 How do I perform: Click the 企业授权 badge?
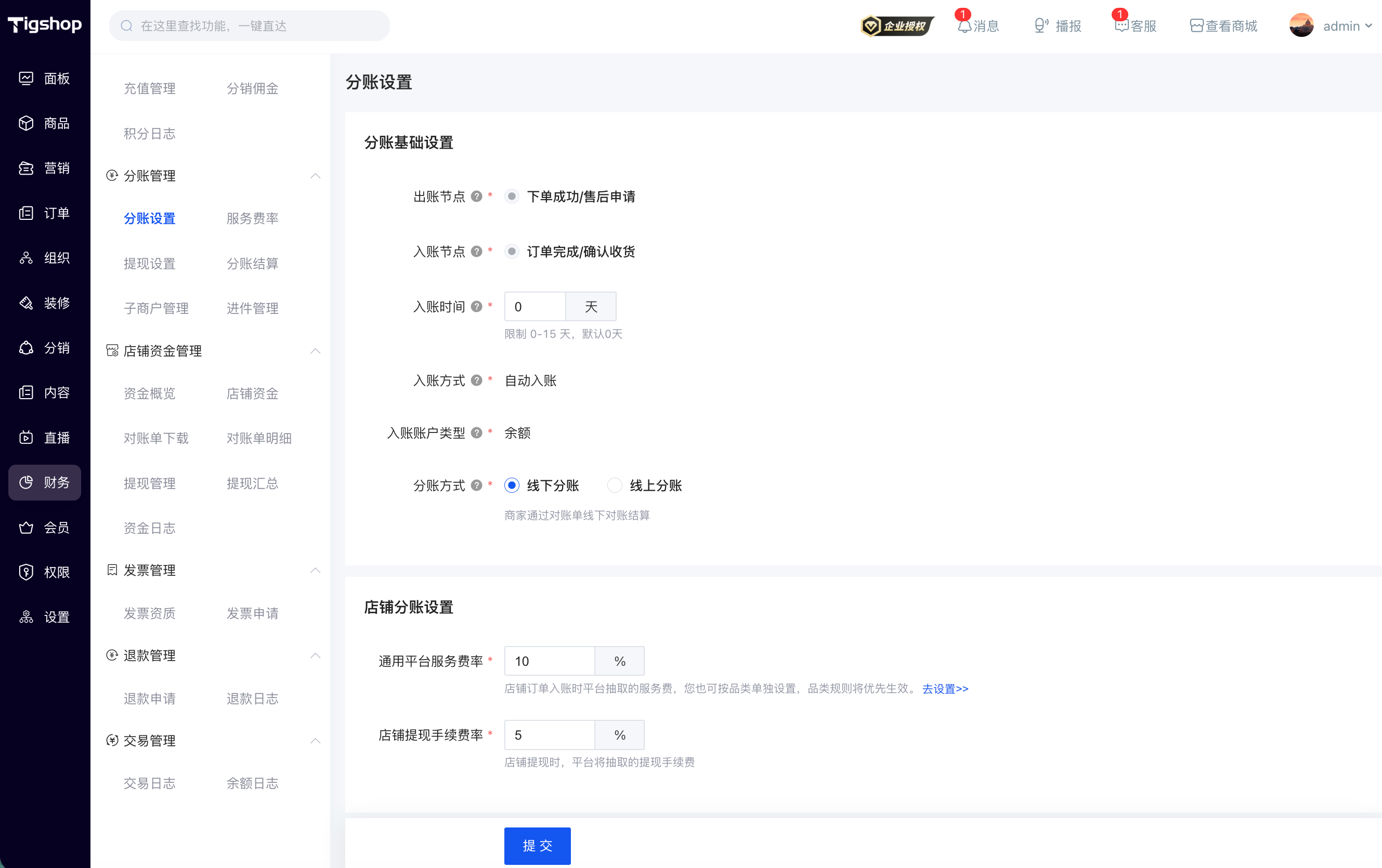pos(897,26)
